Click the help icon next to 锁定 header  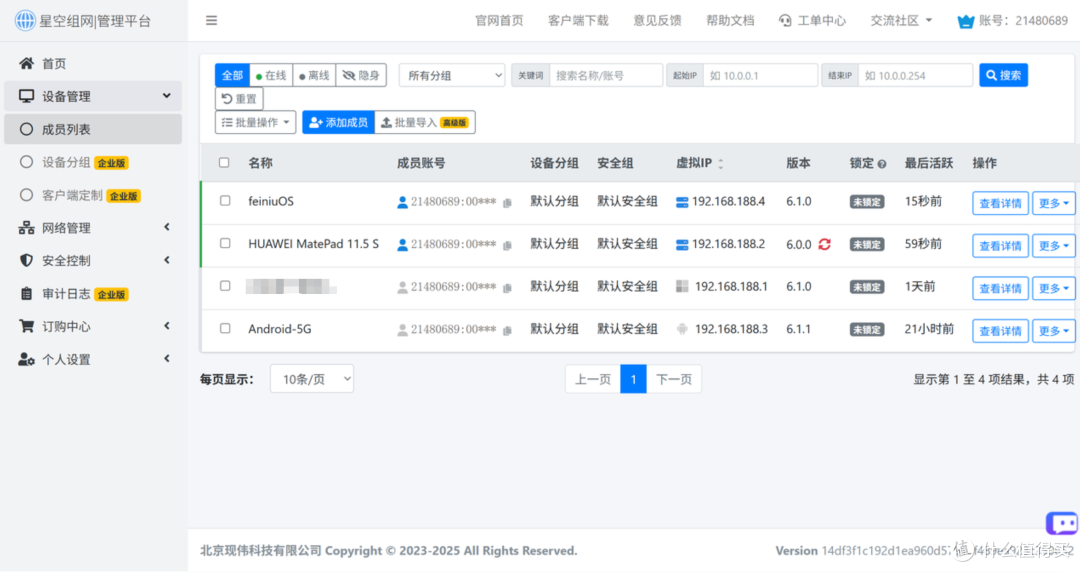(882, 164)
